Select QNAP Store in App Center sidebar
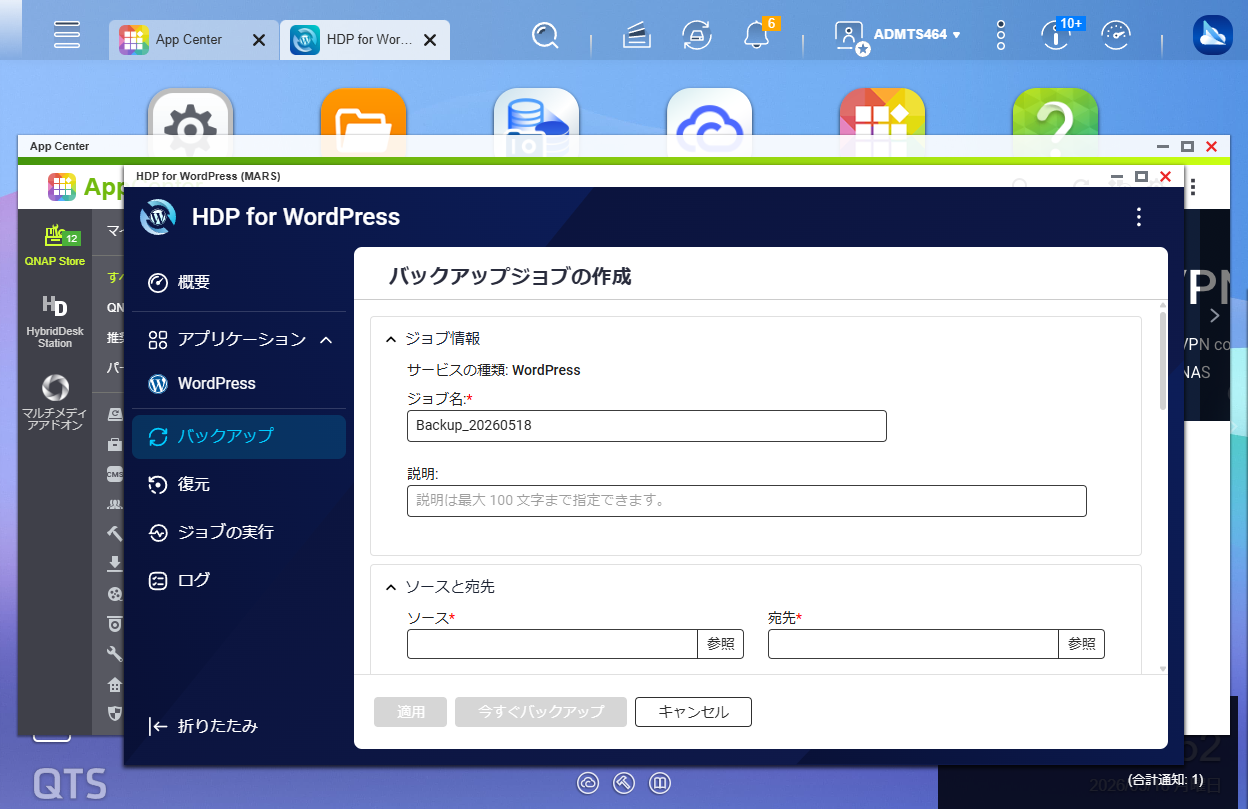 [55, 246]
